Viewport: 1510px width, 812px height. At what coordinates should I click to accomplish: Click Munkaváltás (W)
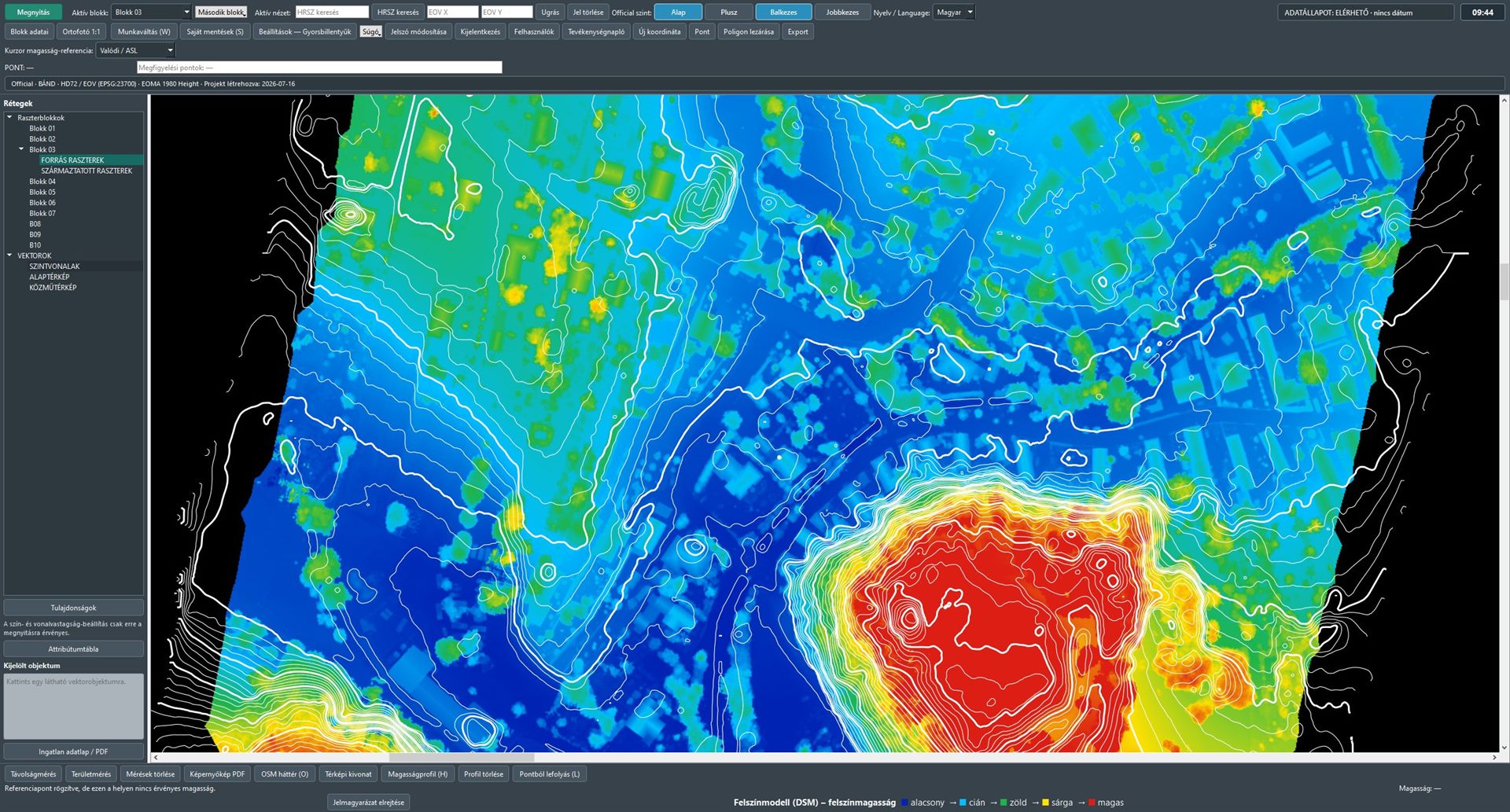tap(144, 32)
